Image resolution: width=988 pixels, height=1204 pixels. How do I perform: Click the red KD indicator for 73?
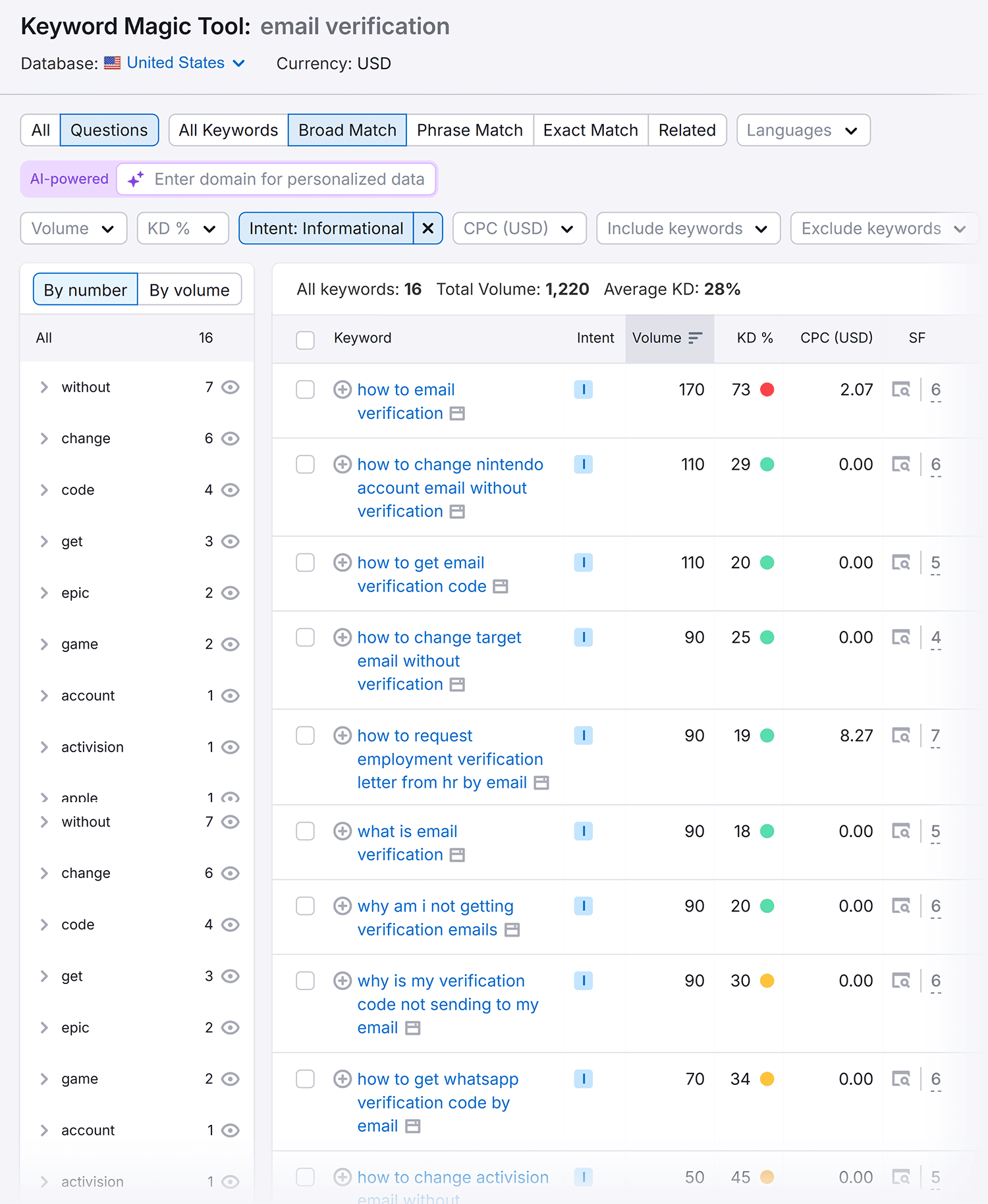click(x=767, y=390)
